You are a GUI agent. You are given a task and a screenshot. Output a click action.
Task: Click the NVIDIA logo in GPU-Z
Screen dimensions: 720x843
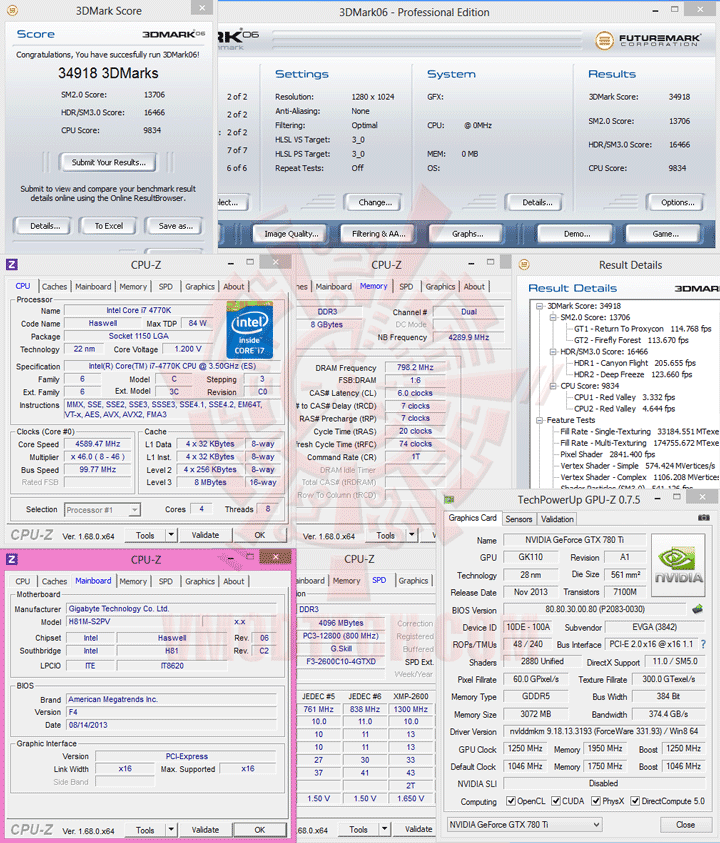tap(678, 566)
